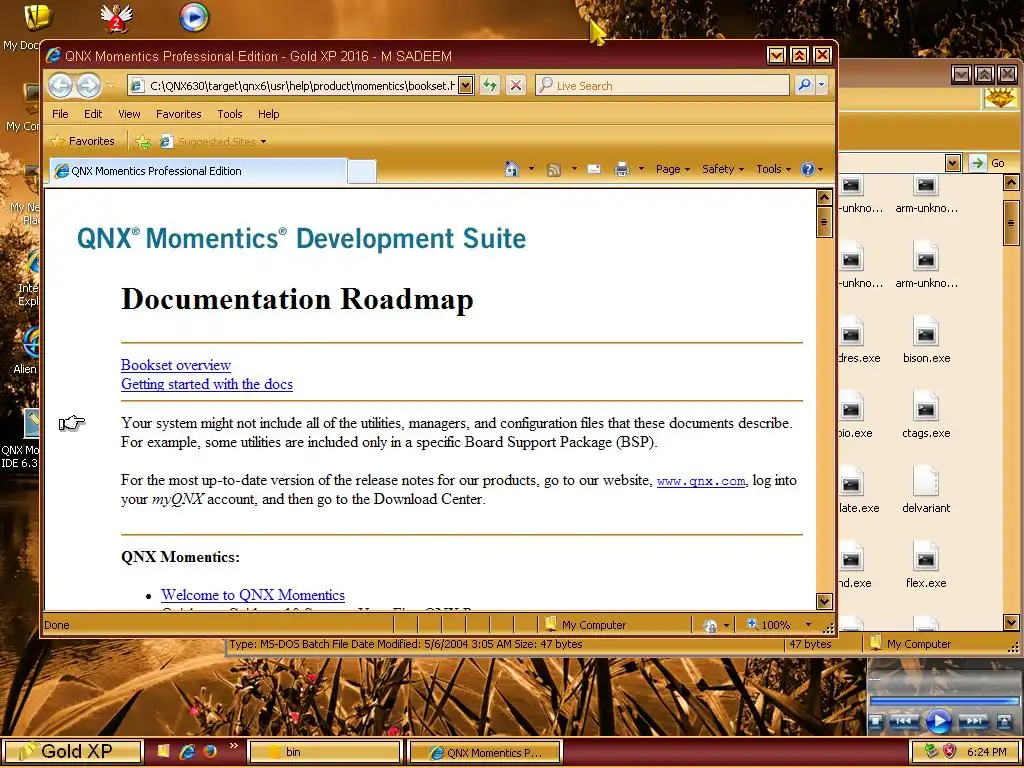This screenshot has width=1024, height=768.
Task: Switch to QNX Momentics taskbar button
Action: coord(485,752)
